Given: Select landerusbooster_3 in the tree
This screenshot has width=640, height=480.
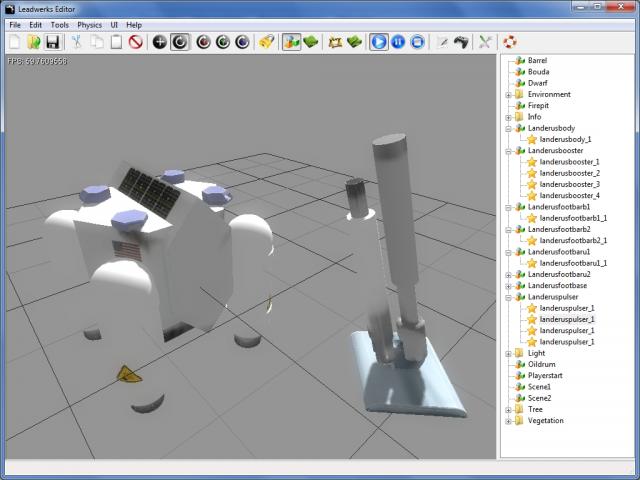Looking at the screenshot, I should (x=569, y=184).
